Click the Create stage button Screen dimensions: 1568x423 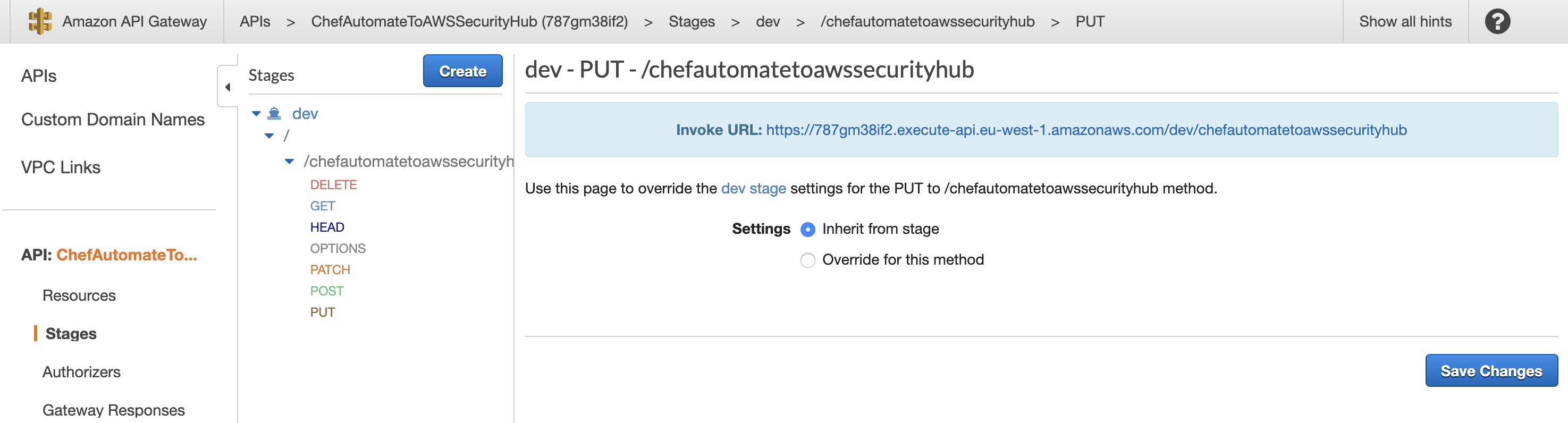(x=462, y=71)
